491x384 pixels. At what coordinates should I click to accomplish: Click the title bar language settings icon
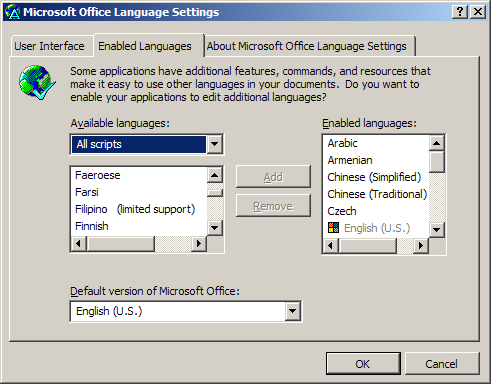click(x=13, y=12)
